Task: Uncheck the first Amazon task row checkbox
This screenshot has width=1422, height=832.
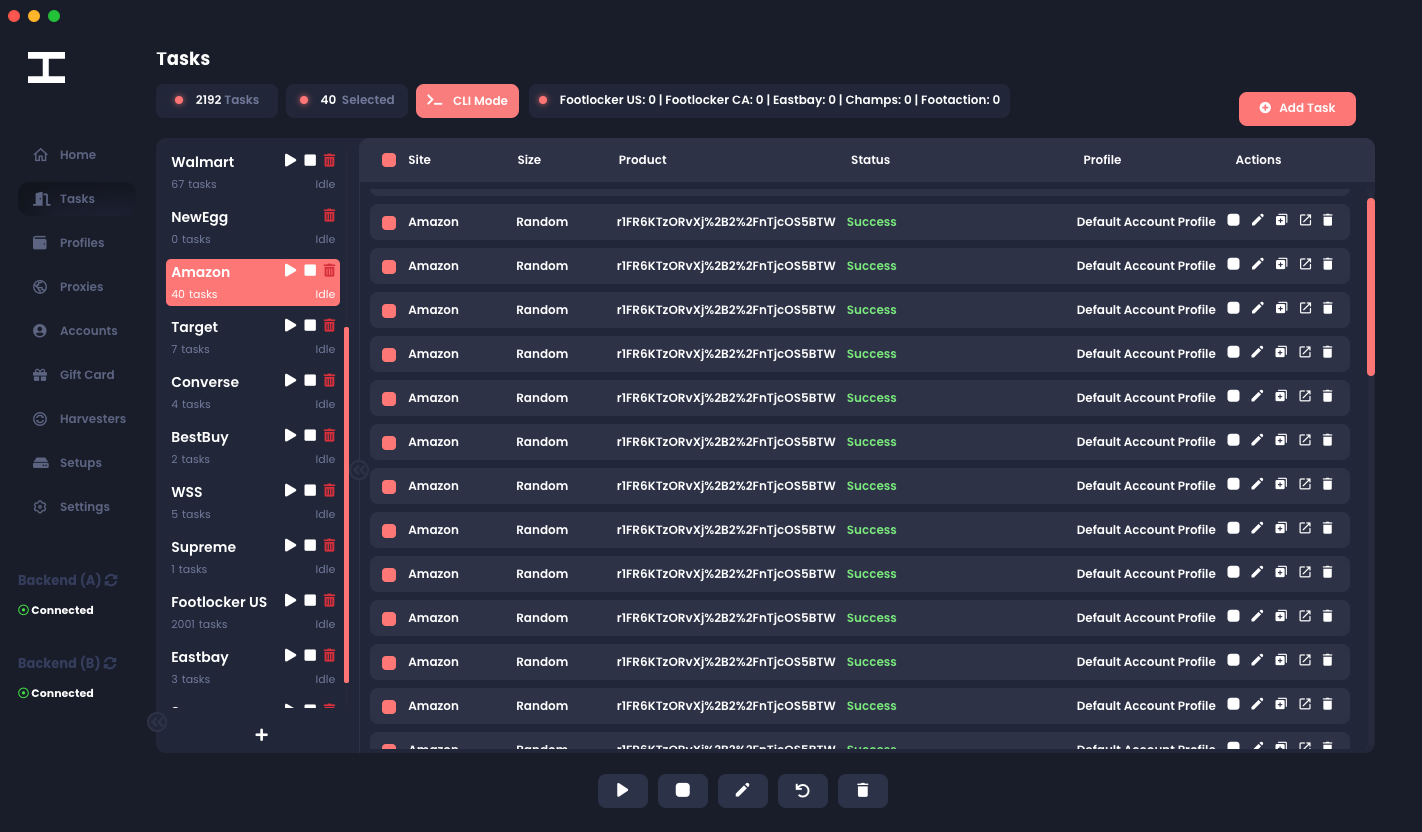Action: (389, 222)
